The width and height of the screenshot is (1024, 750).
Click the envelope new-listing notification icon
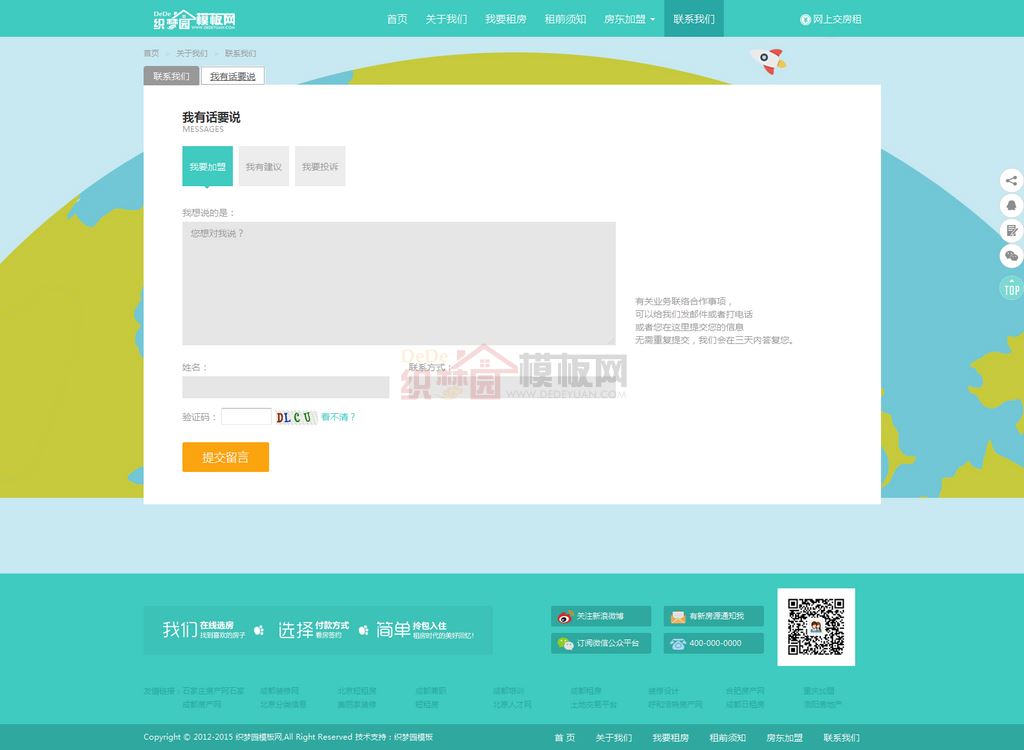[678, 617]
